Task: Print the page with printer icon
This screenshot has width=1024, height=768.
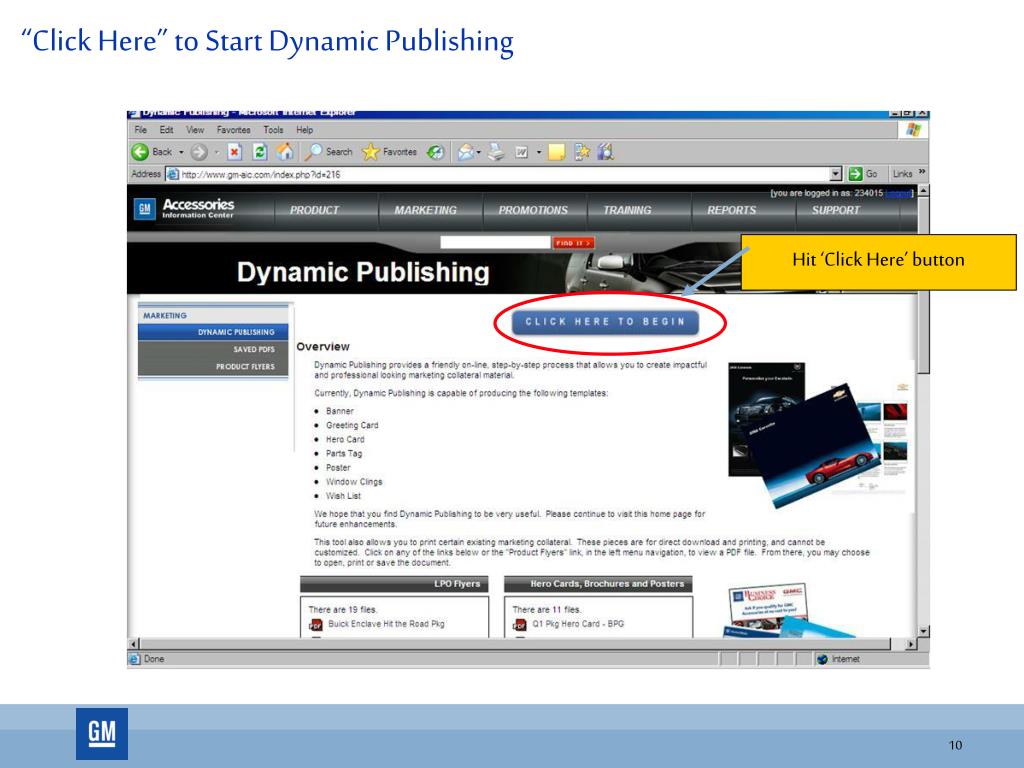Action: click(x=496, y=152)
